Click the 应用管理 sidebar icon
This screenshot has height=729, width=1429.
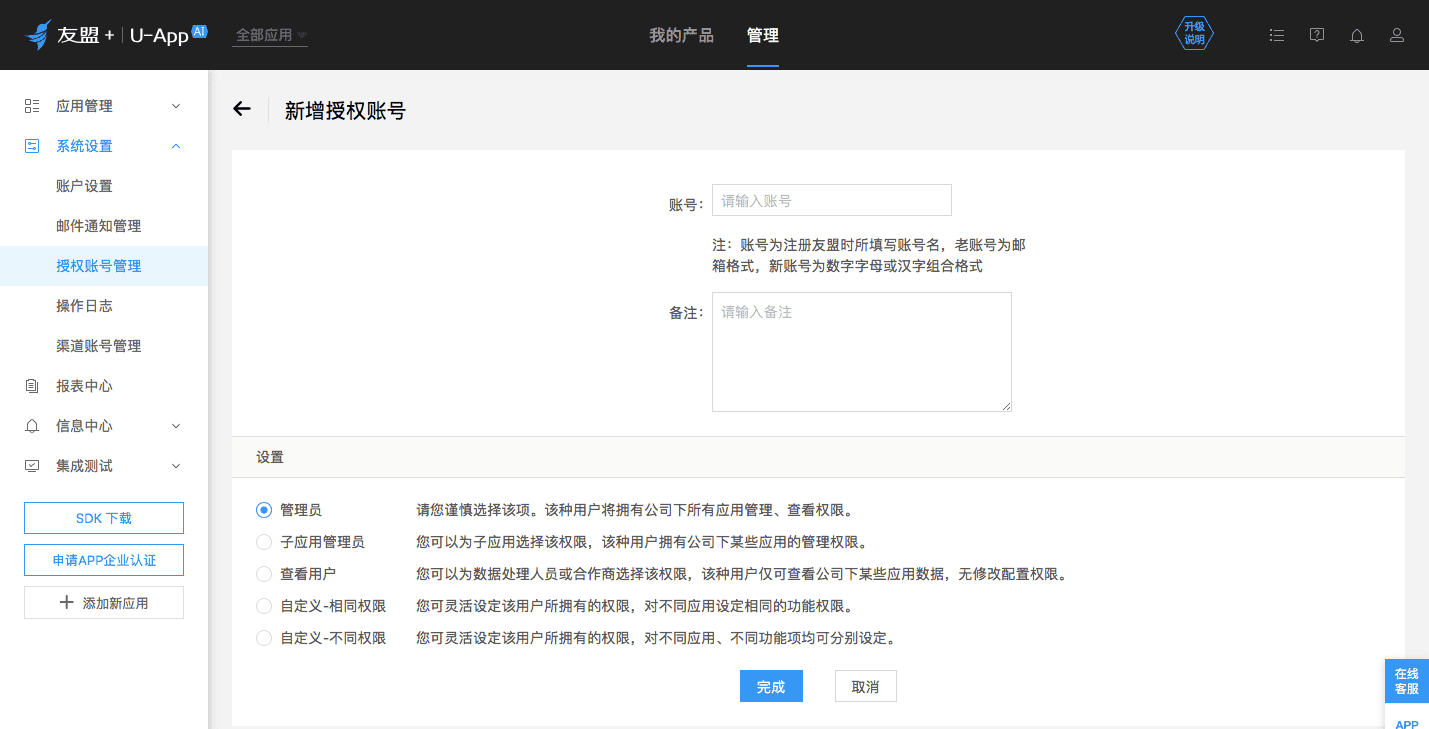coord(32,106)
